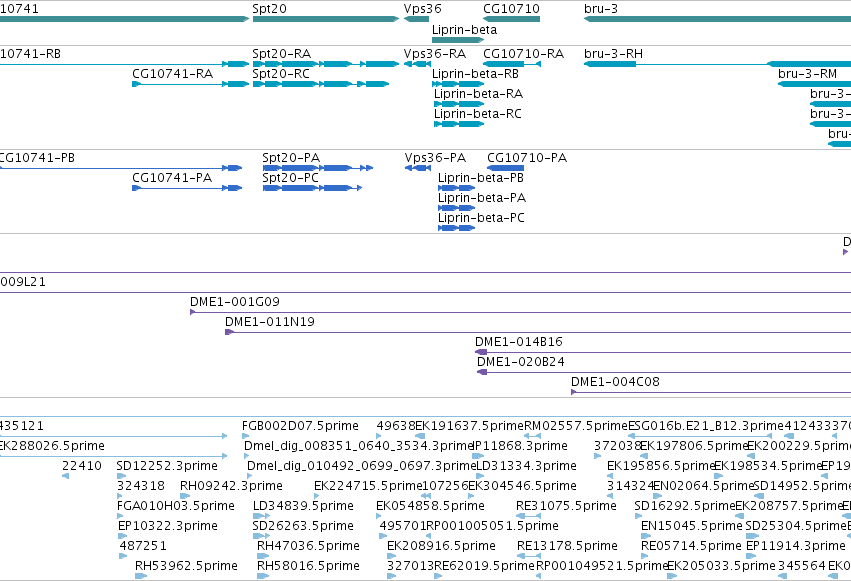The image size is (851, 581).
Task: Click EST FGB002D07.5prime
Action: tap(300, 426)
